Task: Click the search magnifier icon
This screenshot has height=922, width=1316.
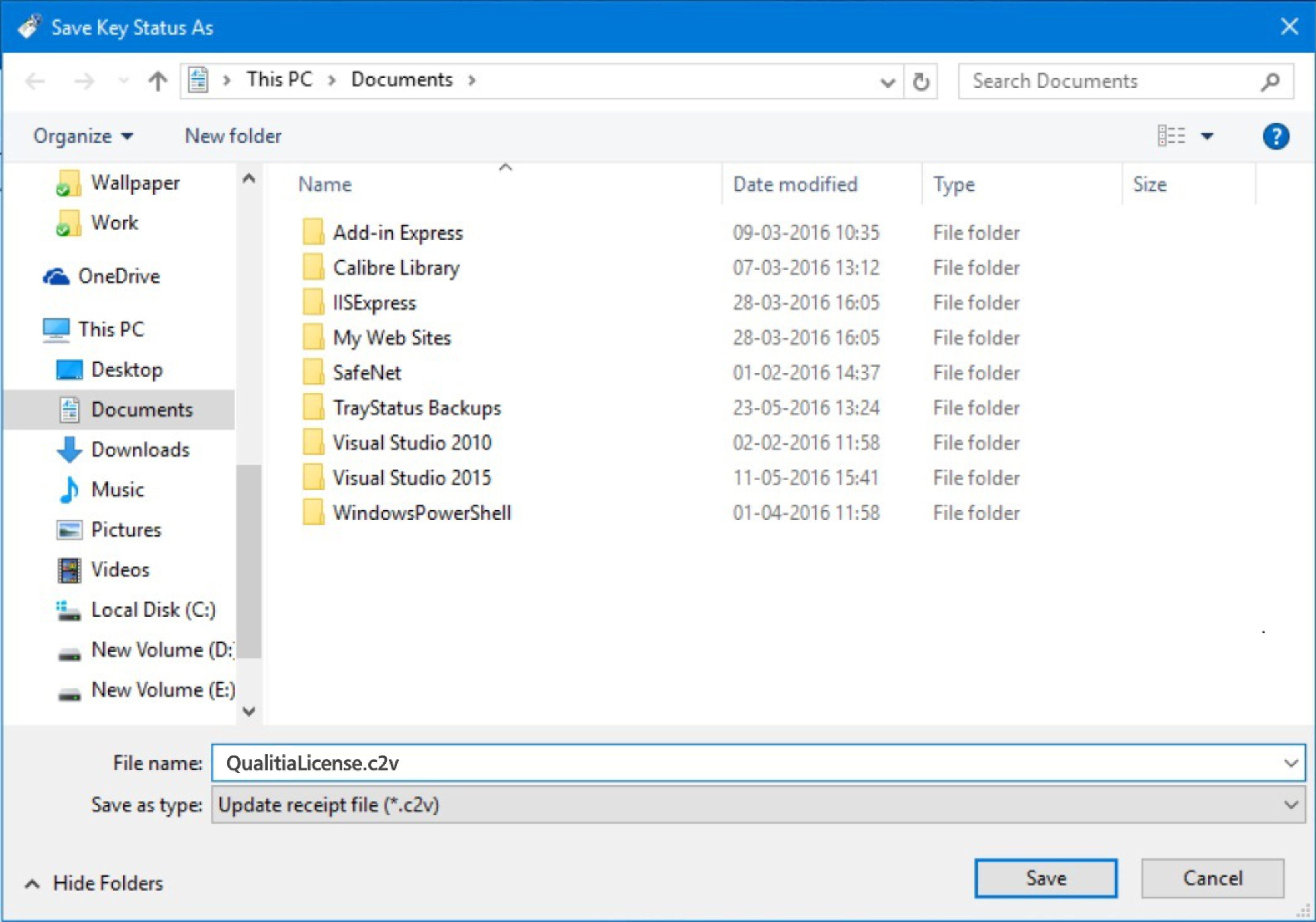Action: coord(1270,82)
